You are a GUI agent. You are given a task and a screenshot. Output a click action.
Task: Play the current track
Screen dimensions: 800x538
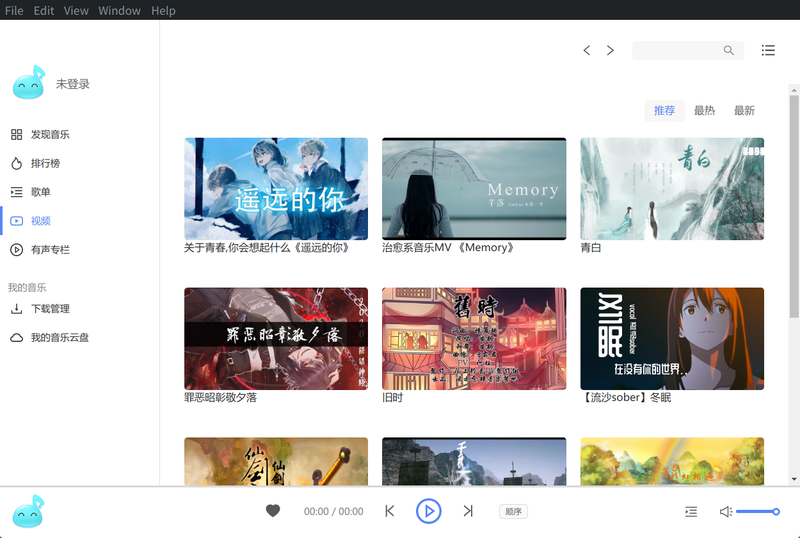click(428, 511)
